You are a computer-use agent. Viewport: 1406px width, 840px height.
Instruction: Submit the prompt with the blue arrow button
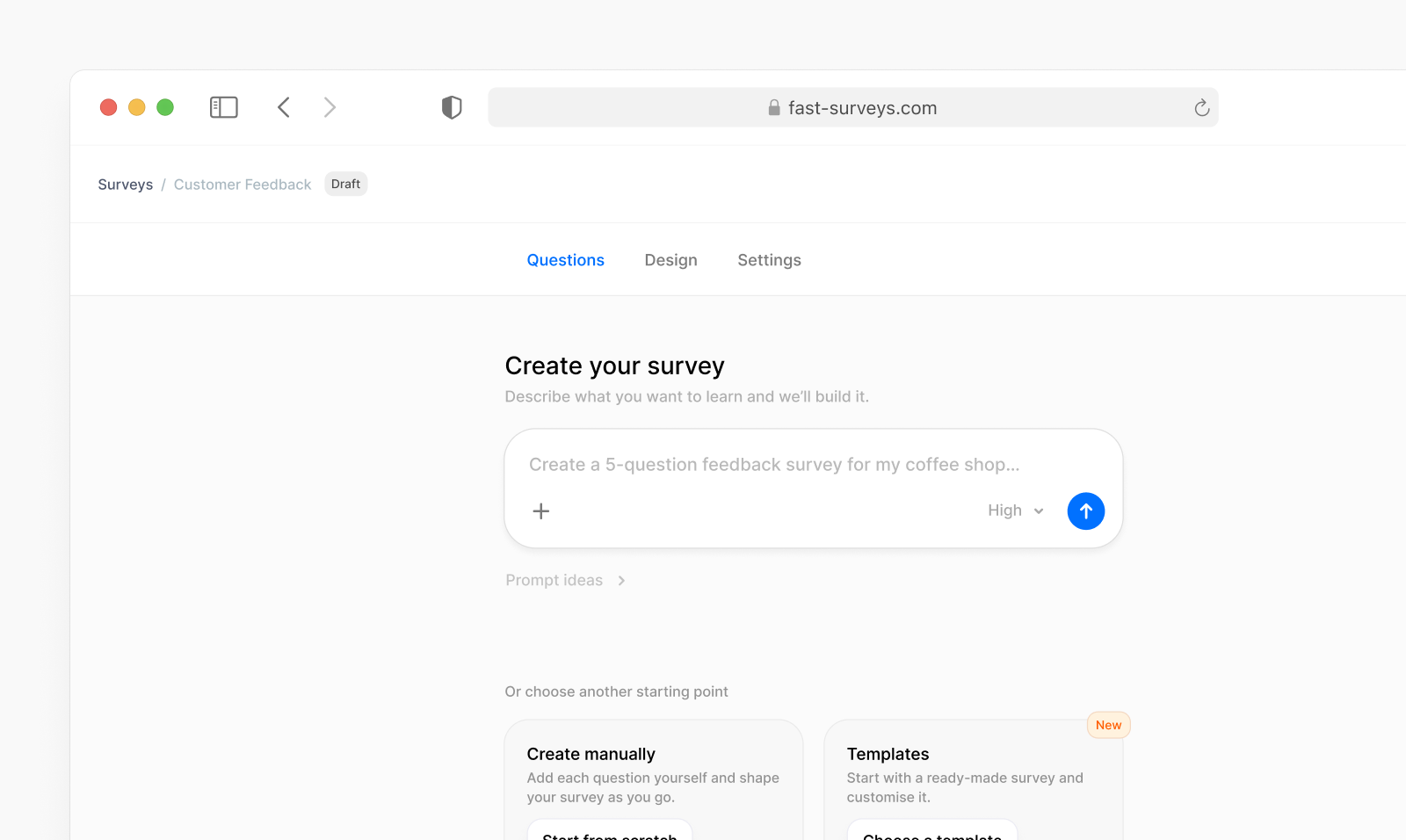(1086, 511)
